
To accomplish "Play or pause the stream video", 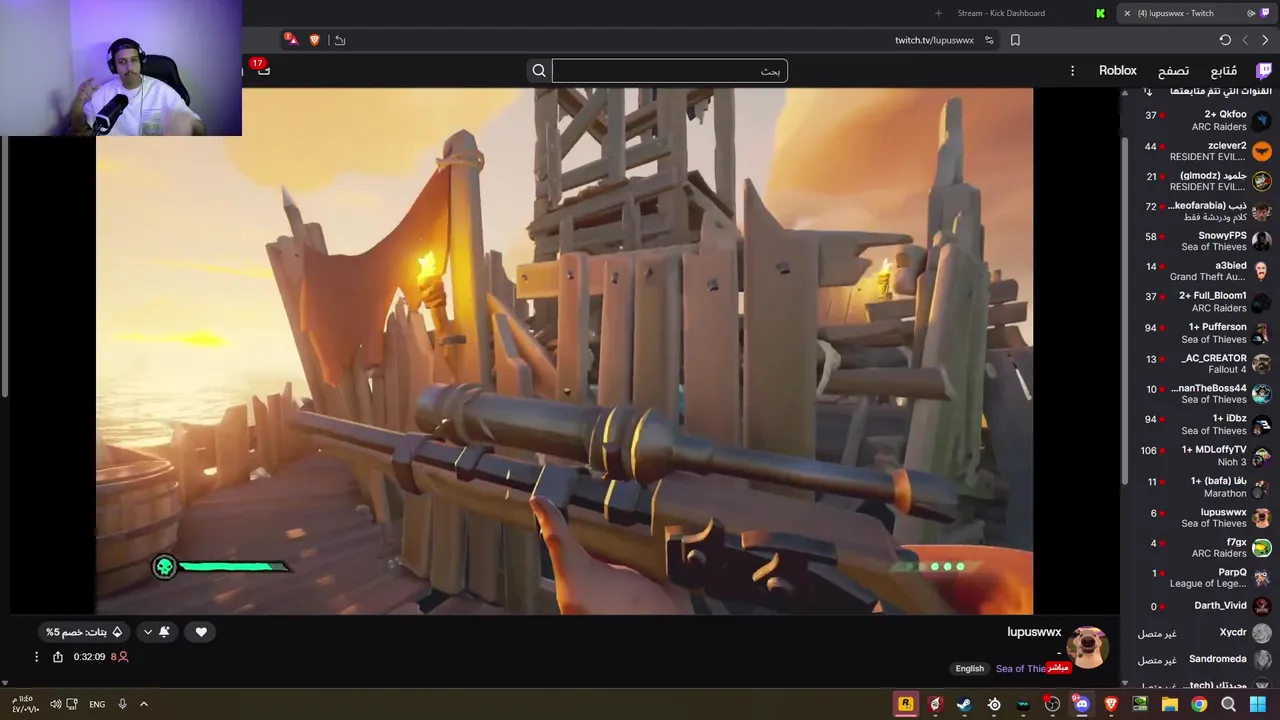I will [x=564, y=350].
